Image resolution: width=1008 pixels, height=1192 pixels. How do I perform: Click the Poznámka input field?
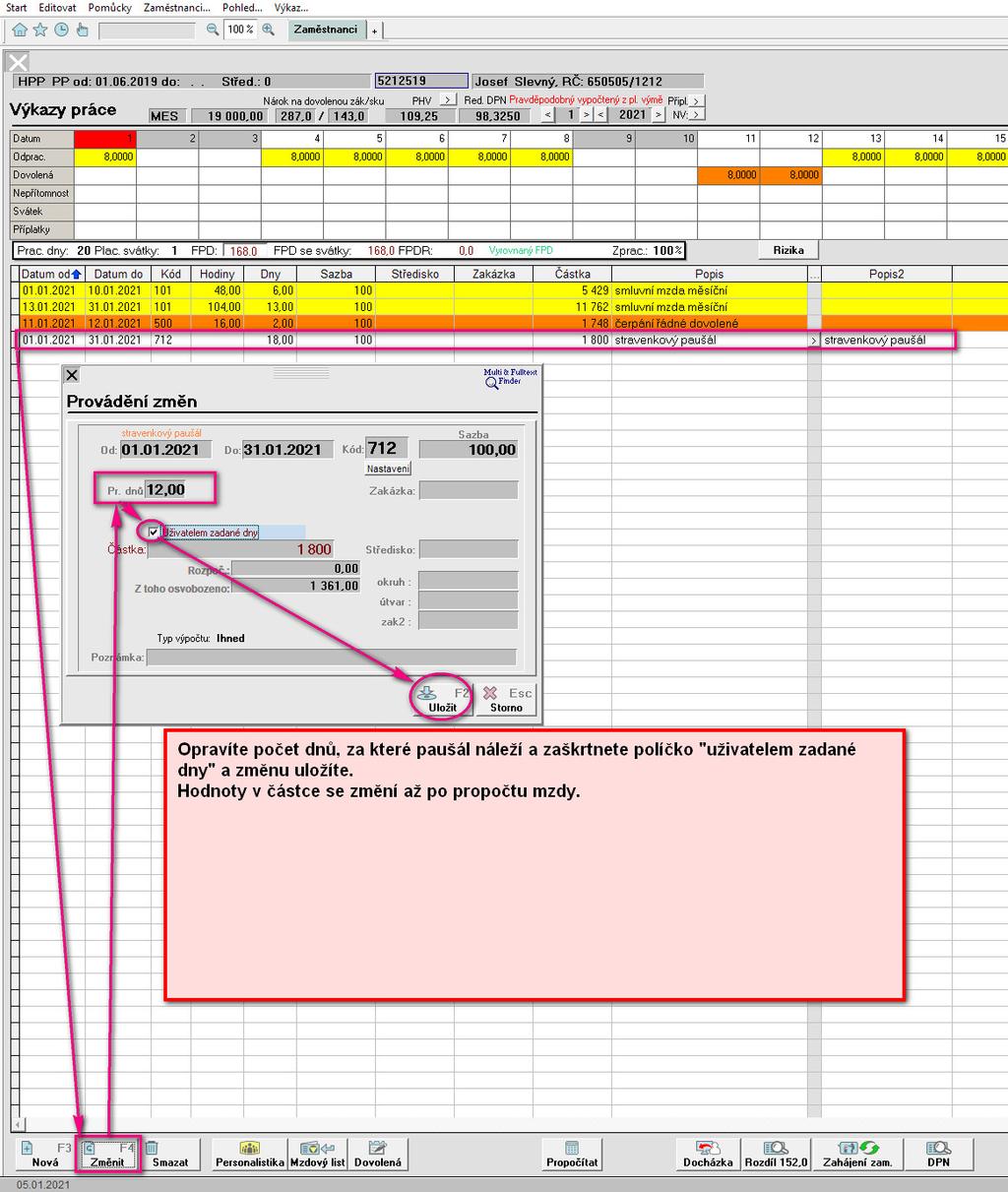[x=331, y=657]
